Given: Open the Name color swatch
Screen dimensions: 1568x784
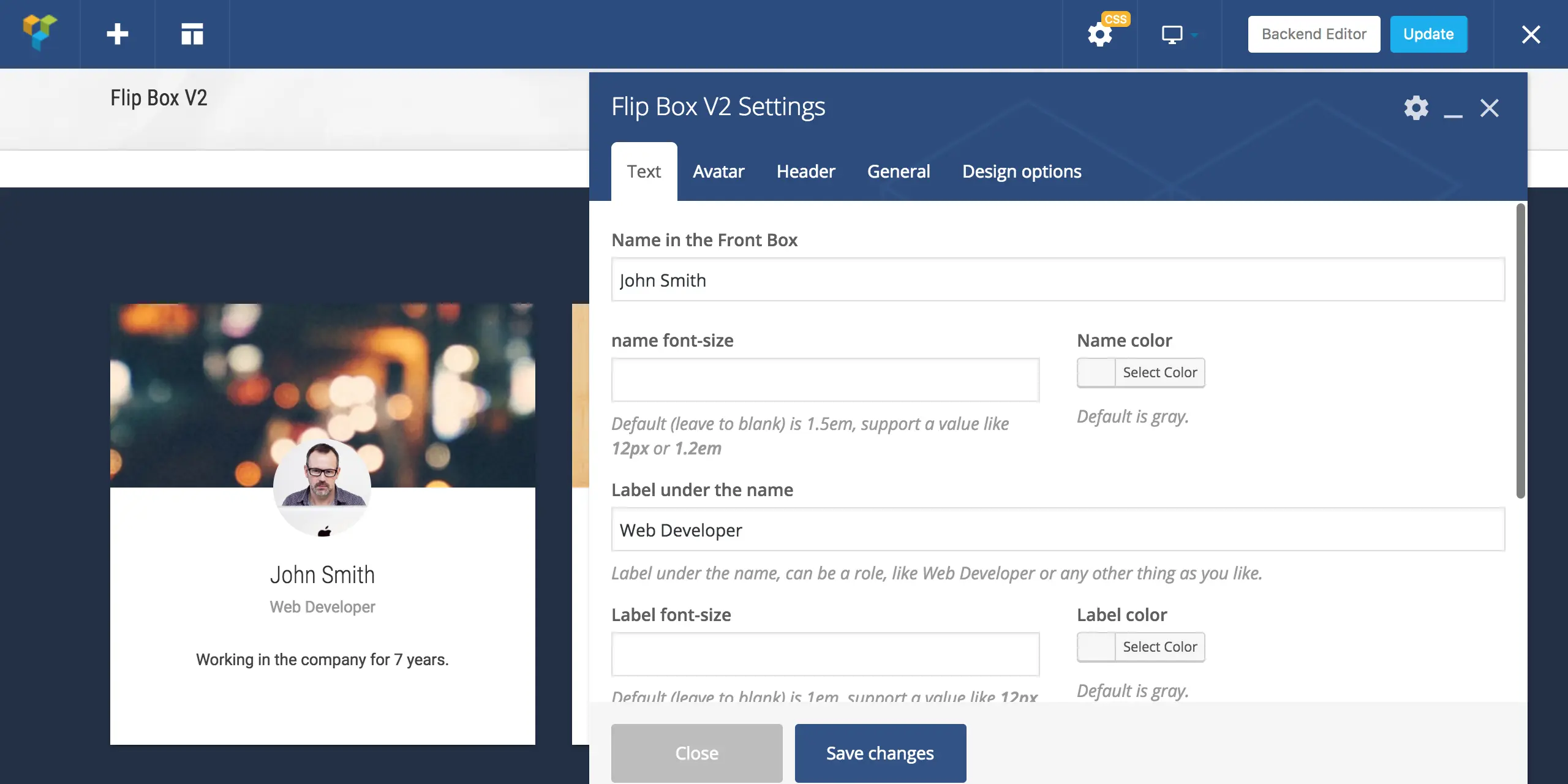Looking at the screenshot, I should 1096,372.
